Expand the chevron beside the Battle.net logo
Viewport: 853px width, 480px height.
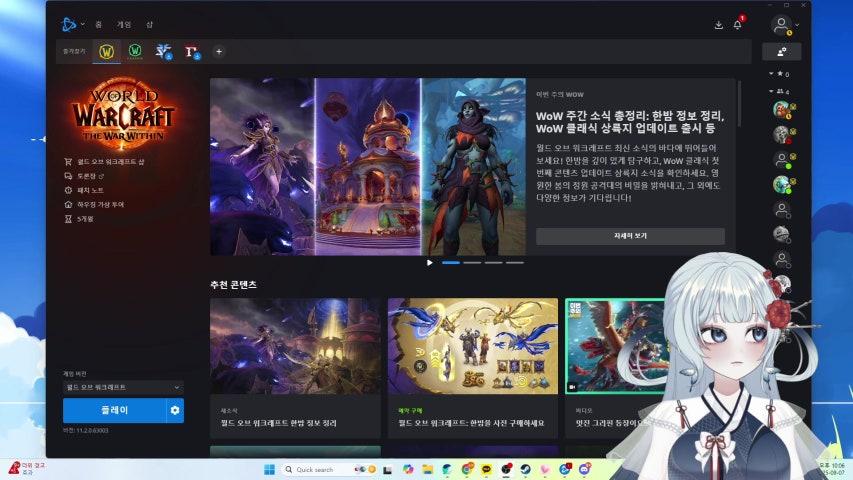tap(83, 24)
